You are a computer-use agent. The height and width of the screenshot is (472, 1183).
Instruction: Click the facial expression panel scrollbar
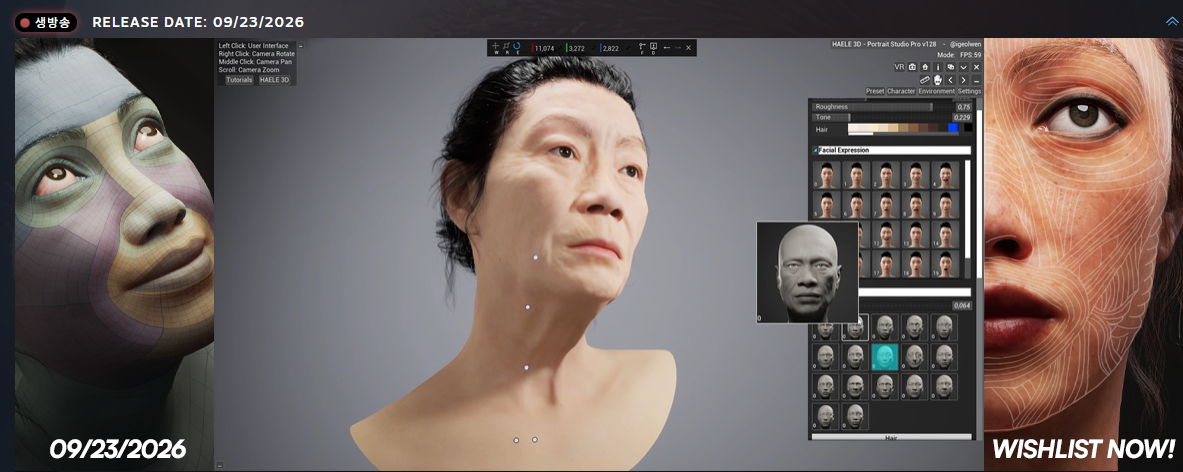pos(968,209)
